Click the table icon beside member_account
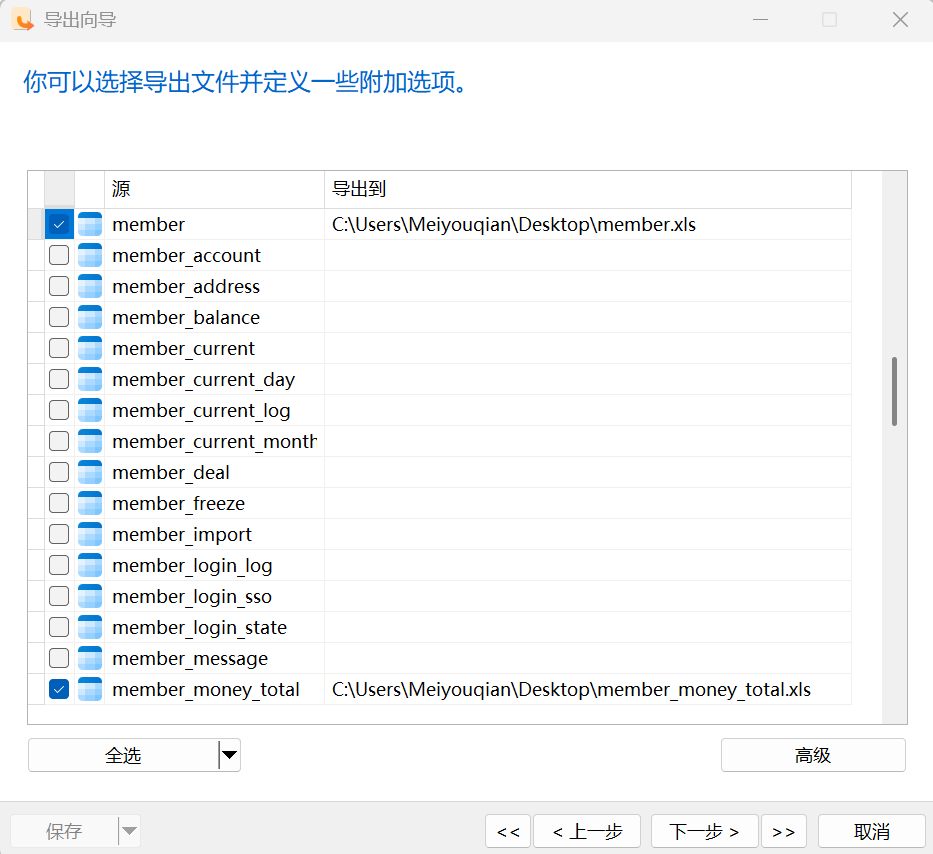This screenshot has height=854, width=933. [x=90, y=256]
